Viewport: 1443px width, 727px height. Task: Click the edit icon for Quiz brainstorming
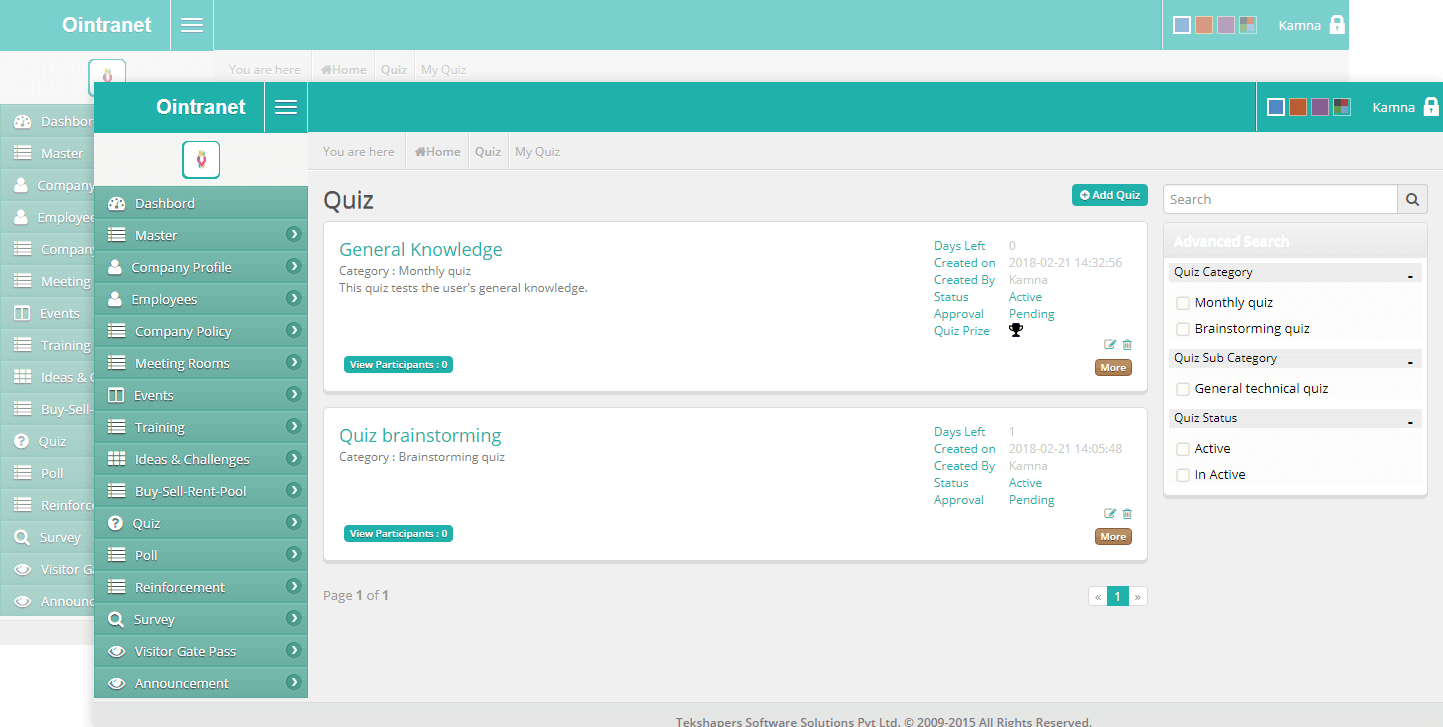click(1110, 514)
